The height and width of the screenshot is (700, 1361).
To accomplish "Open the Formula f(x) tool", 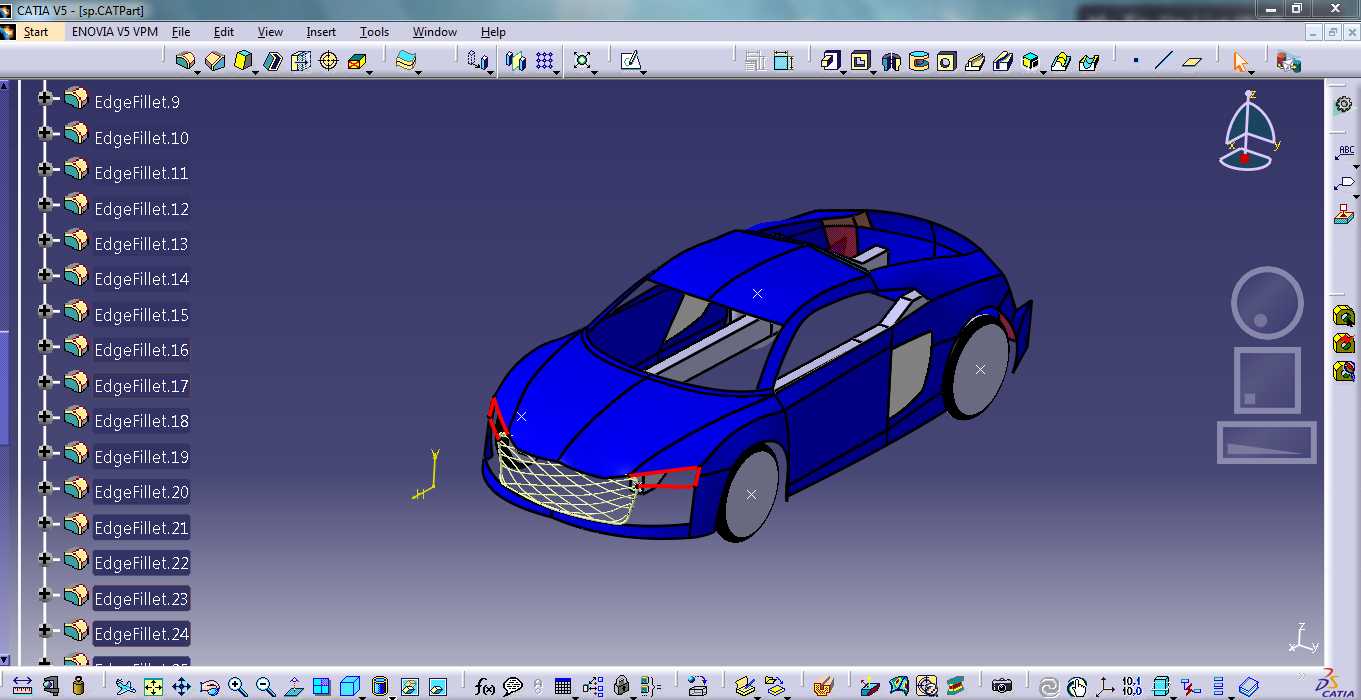I will click(485, 686).
